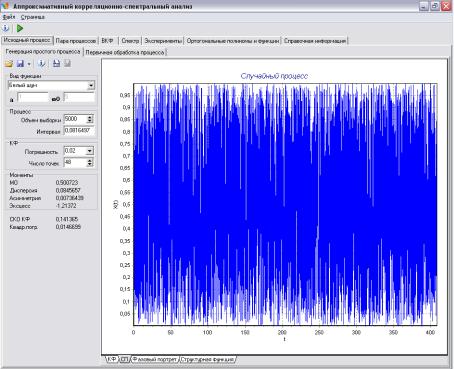Image resolution: width=454 pixels, height=369 pixels.
Task: Click the Число точек value field
Action: [x=75, y=163]
